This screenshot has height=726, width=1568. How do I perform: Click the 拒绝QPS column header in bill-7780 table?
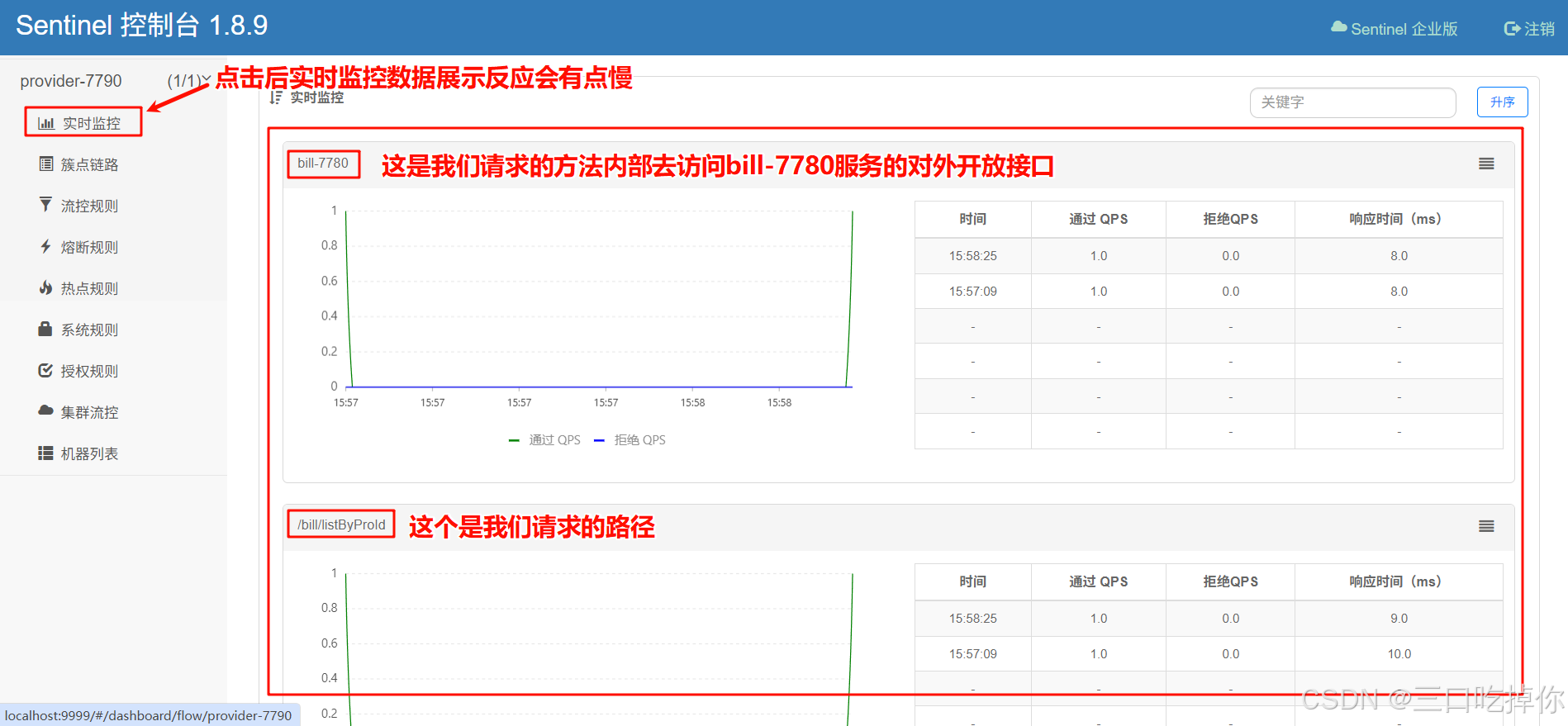click(1230, 219)
